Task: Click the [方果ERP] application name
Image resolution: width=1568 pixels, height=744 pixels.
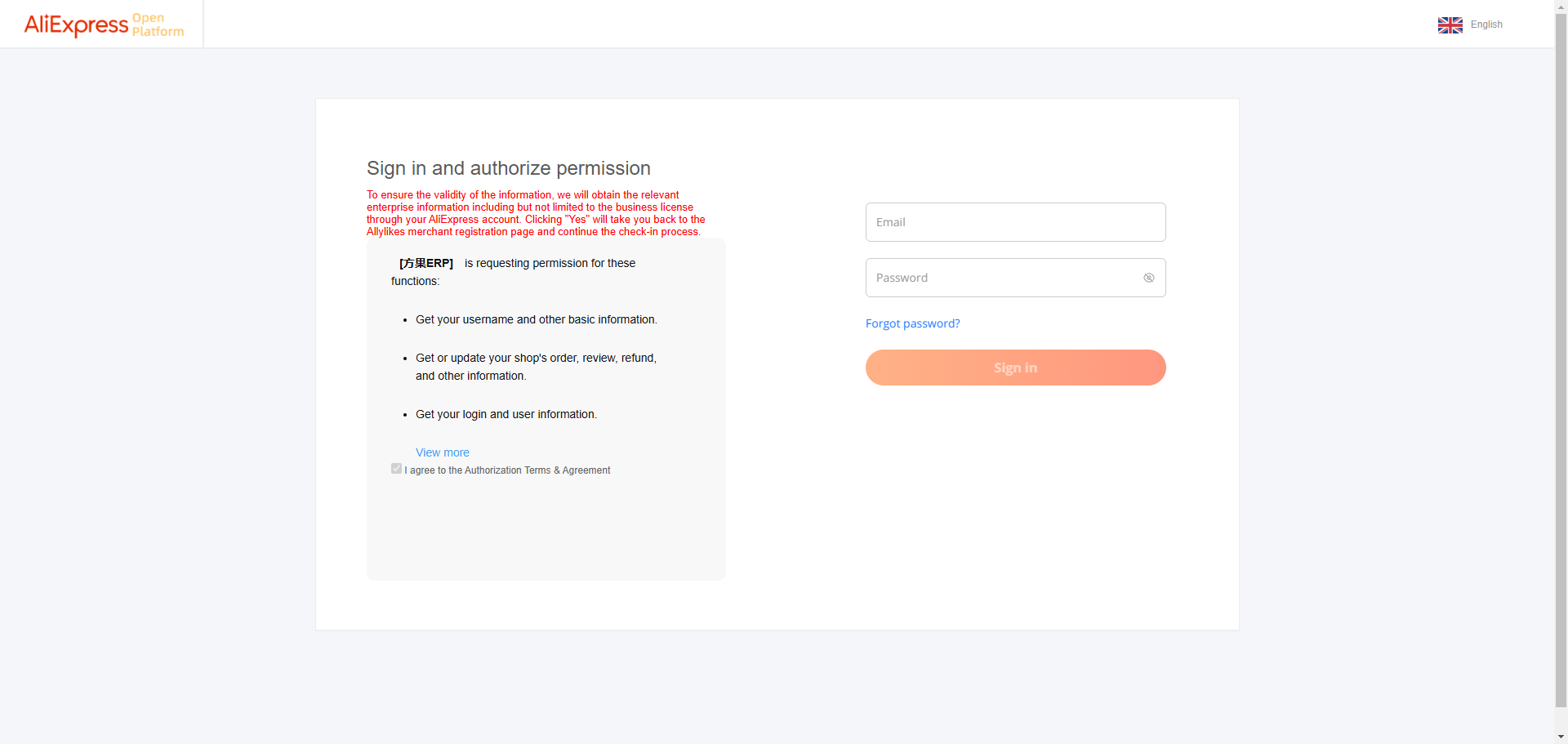Action: coord(425,263)
